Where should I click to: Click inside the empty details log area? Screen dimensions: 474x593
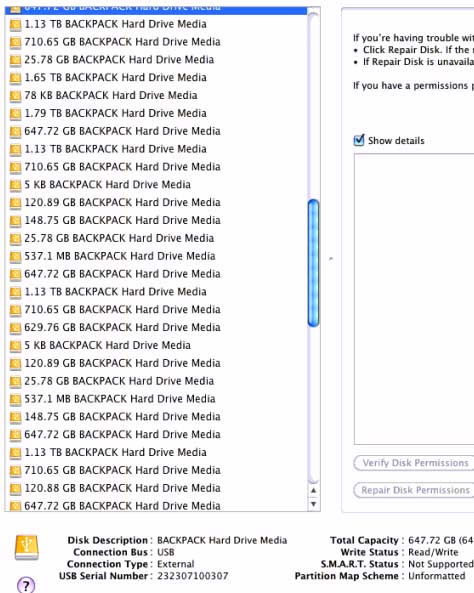coord(414,299)
